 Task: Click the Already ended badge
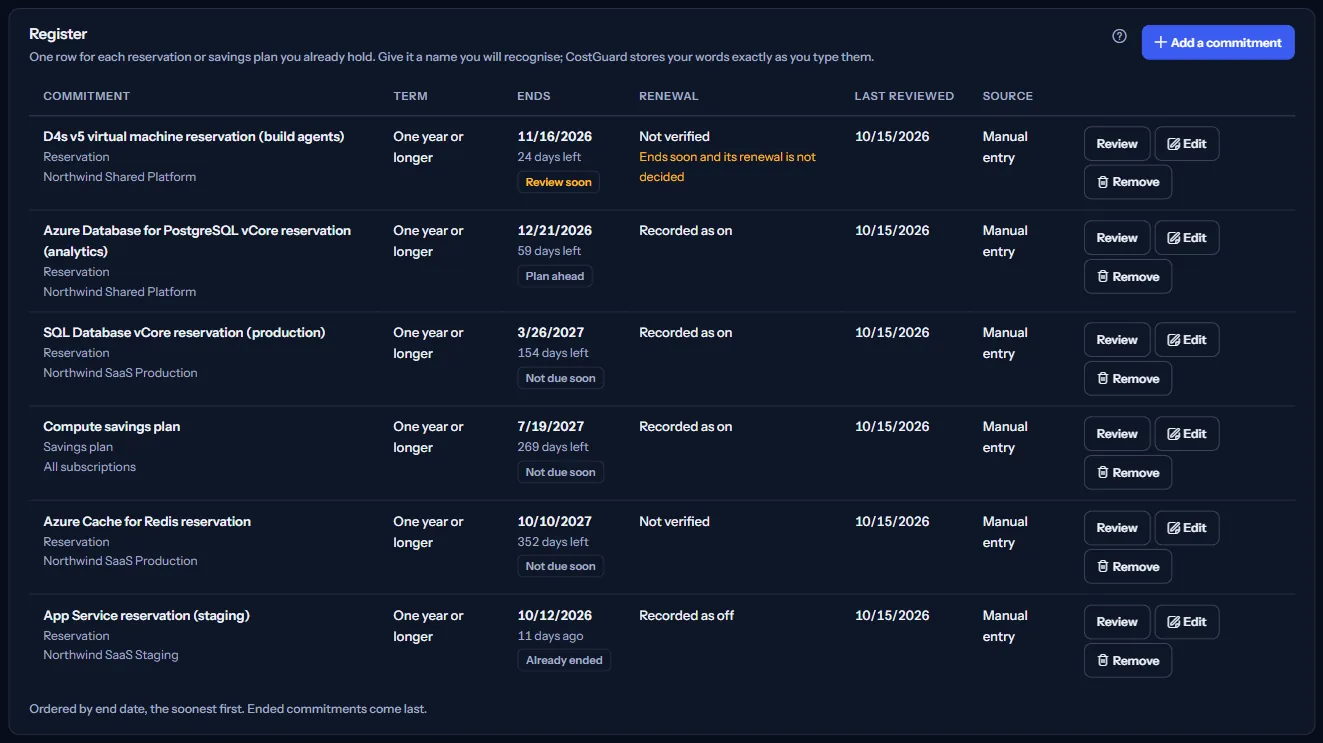564,660
